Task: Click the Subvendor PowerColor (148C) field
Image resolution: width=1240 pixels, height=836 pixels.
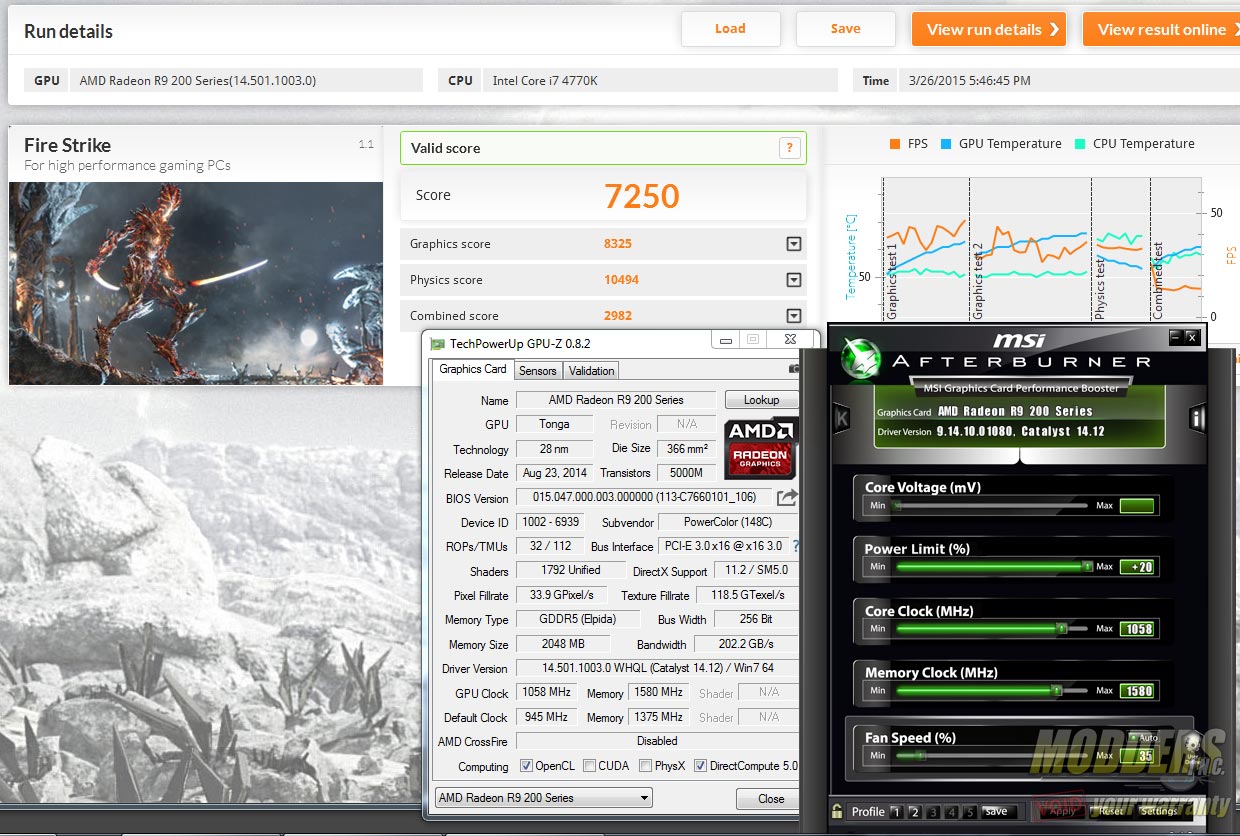Action: [728, 522]
